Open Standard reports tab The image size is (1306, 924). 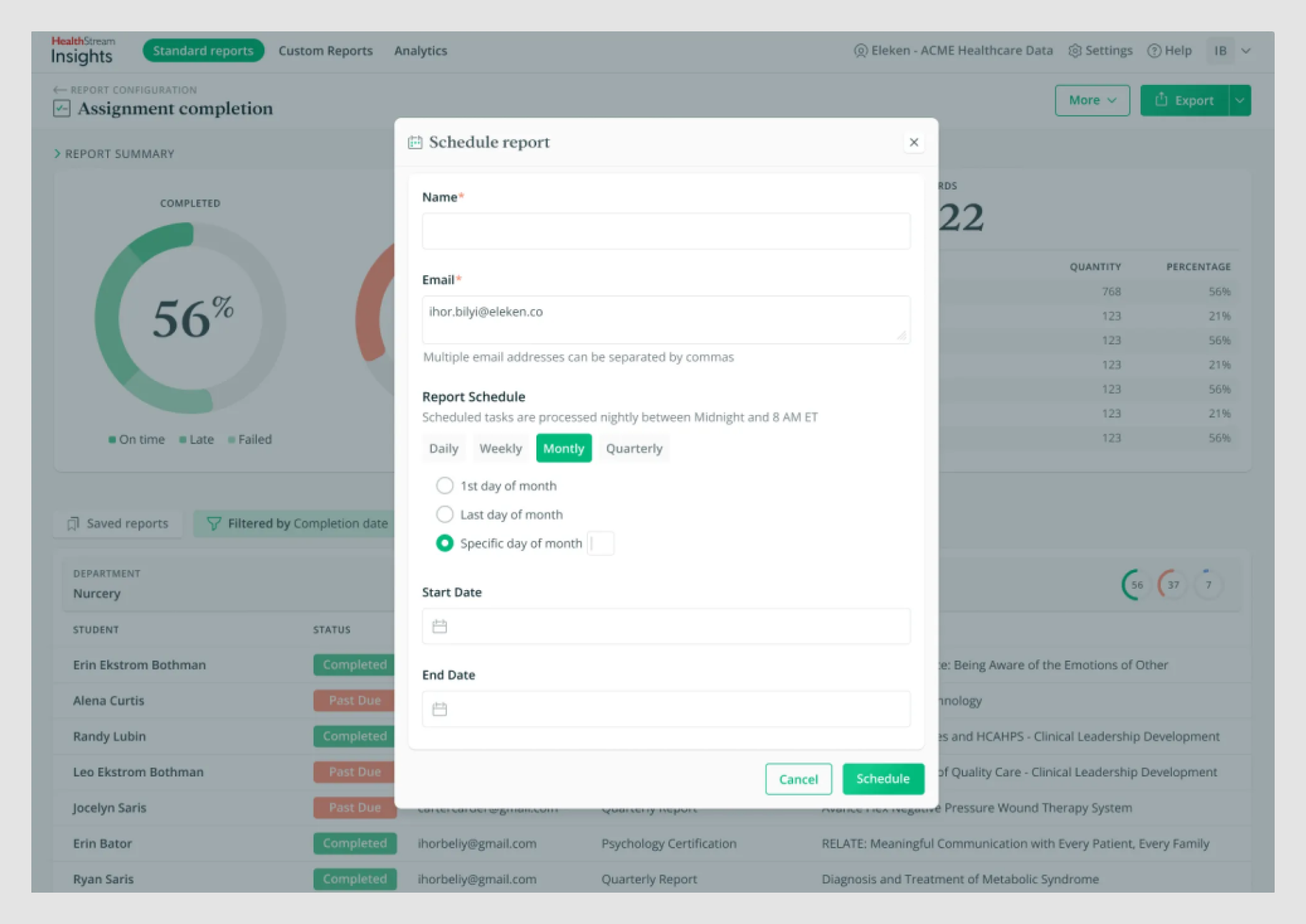[x=203, y=50]
